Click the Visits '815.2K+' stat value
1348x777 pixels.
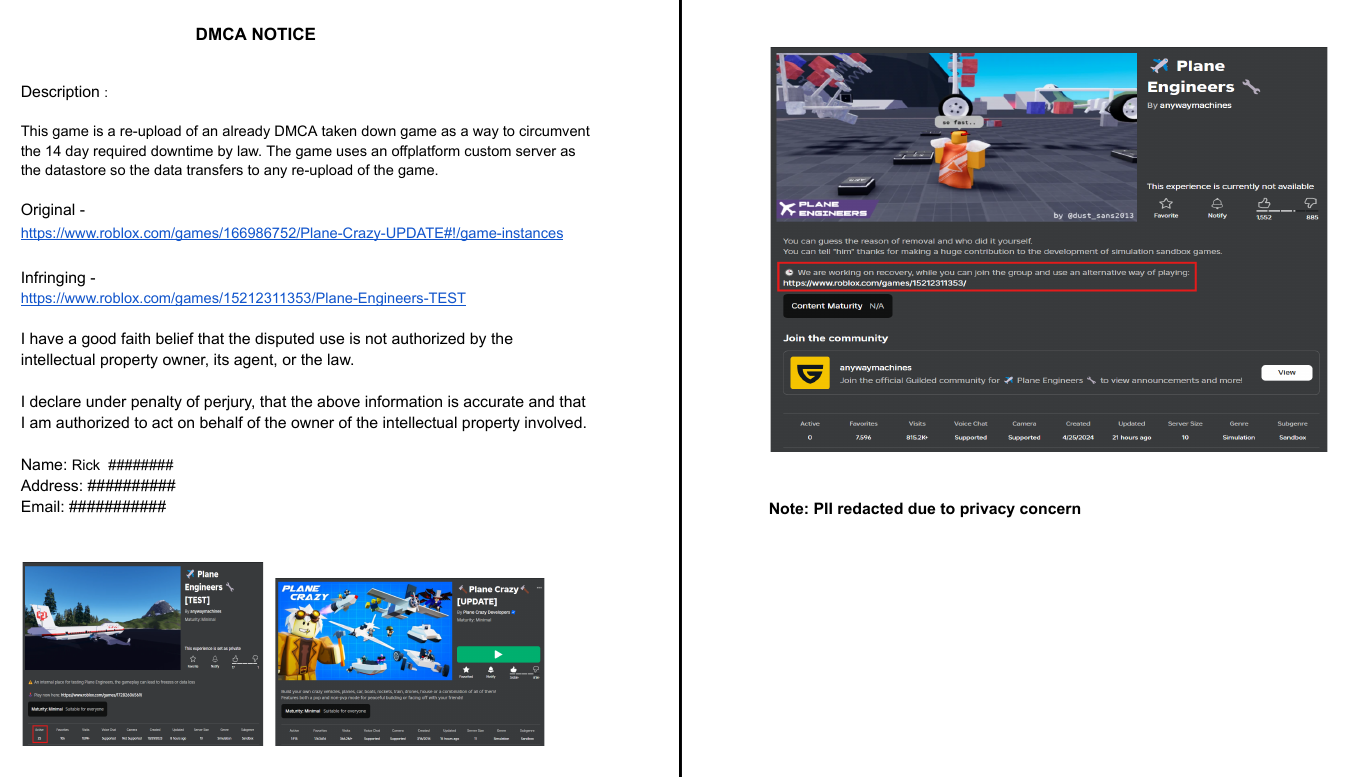[x=917, y=438]
